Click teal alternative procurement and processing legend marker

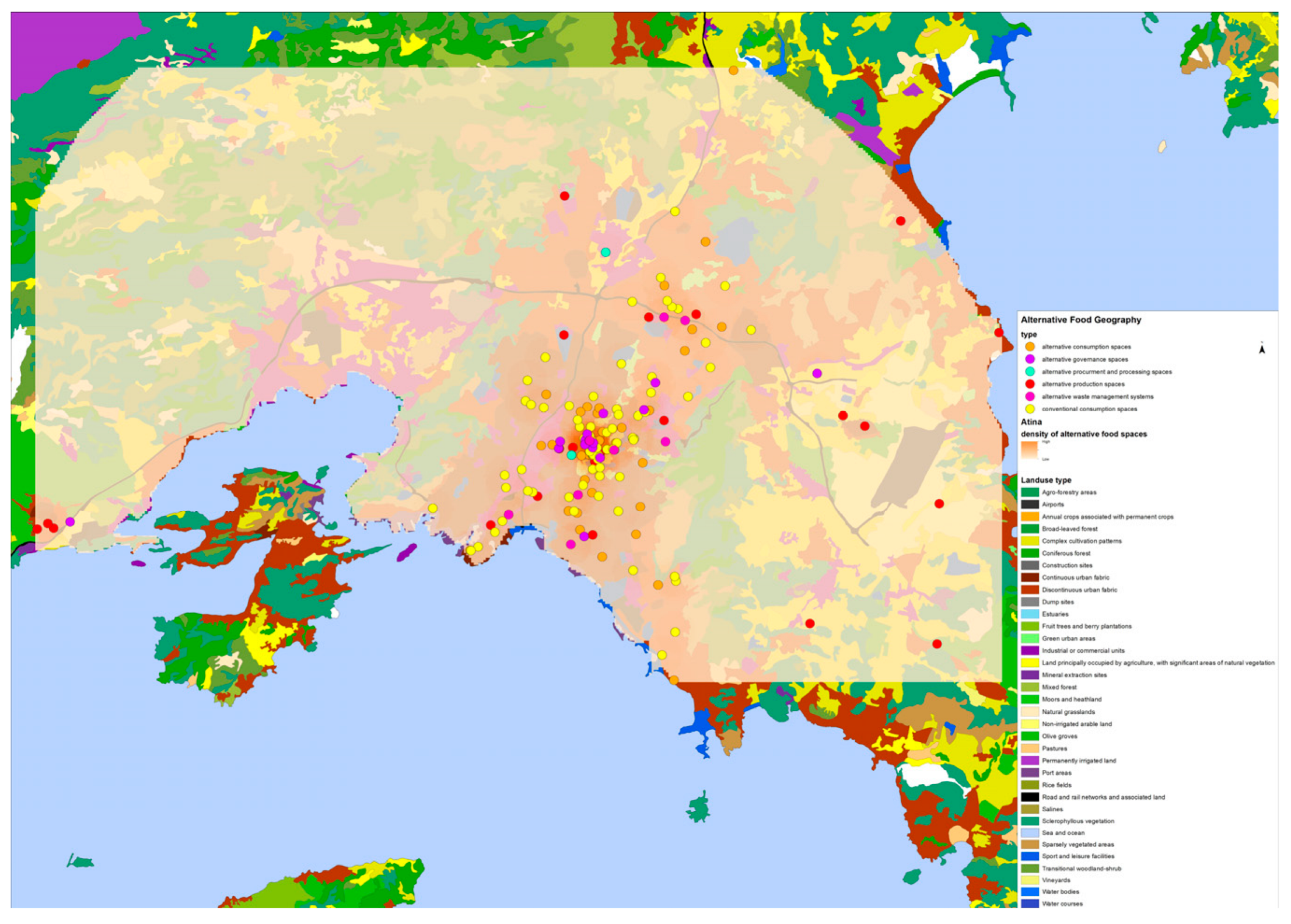click(x=1030, y=372)
